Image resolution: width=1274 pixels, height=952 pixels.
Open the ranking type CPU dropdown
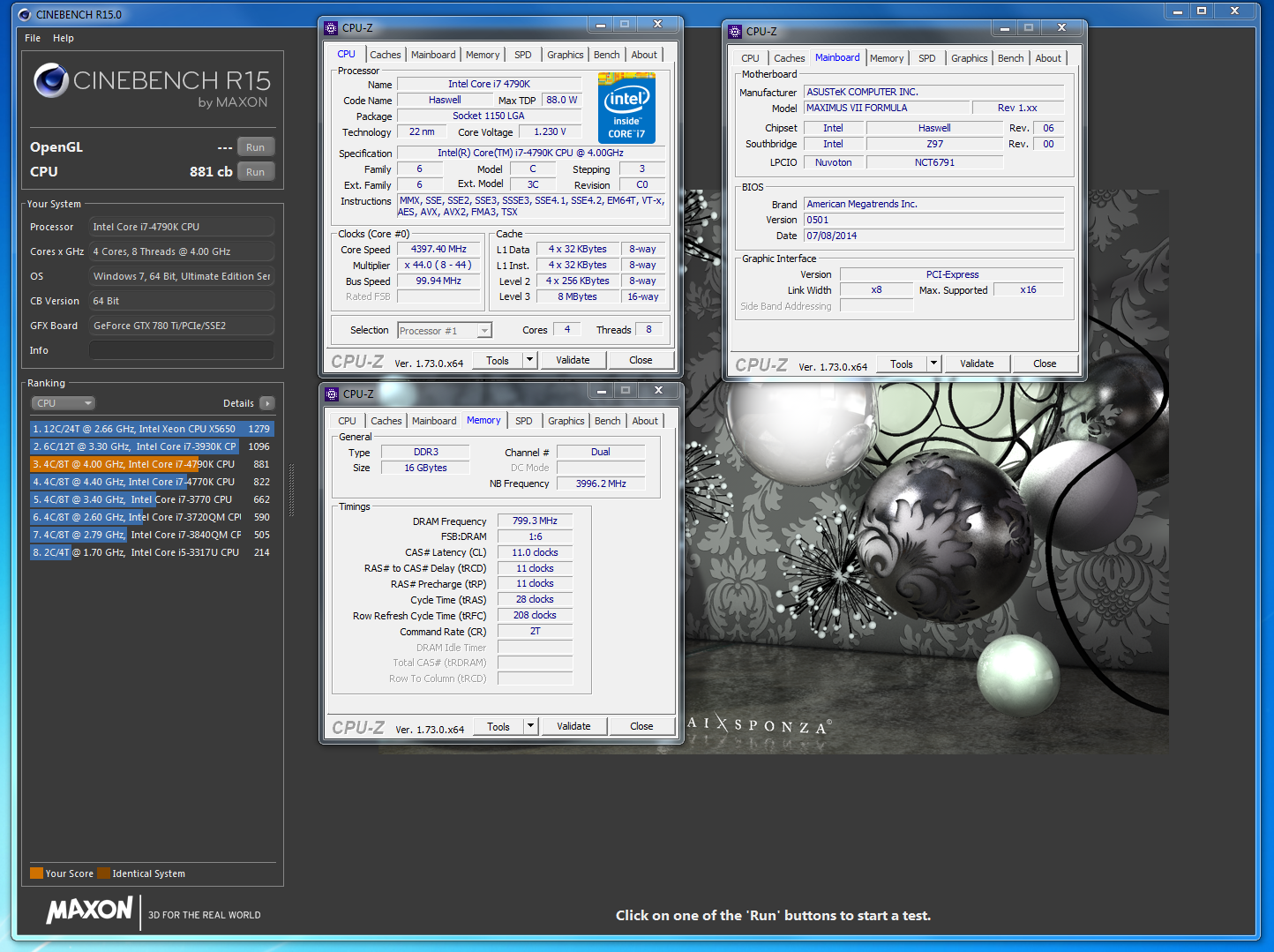64,403
